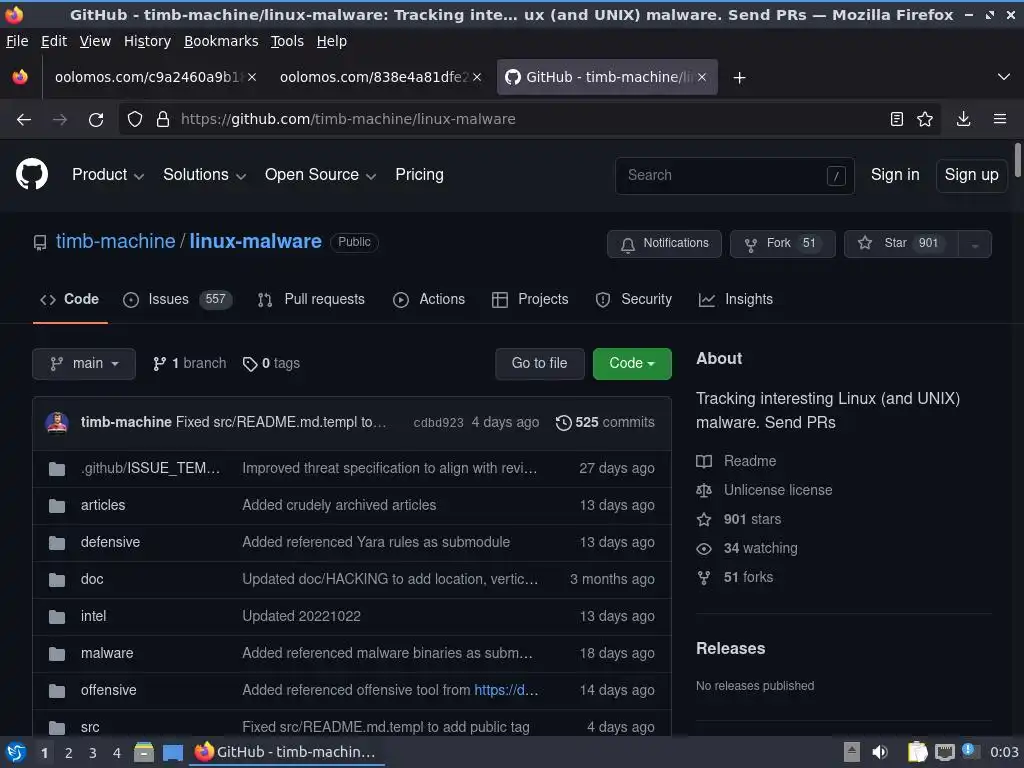Switch to the Pull requests tab
This screenshot has height=768, width=1024.
pyautogui.click(x=311, y=300)
